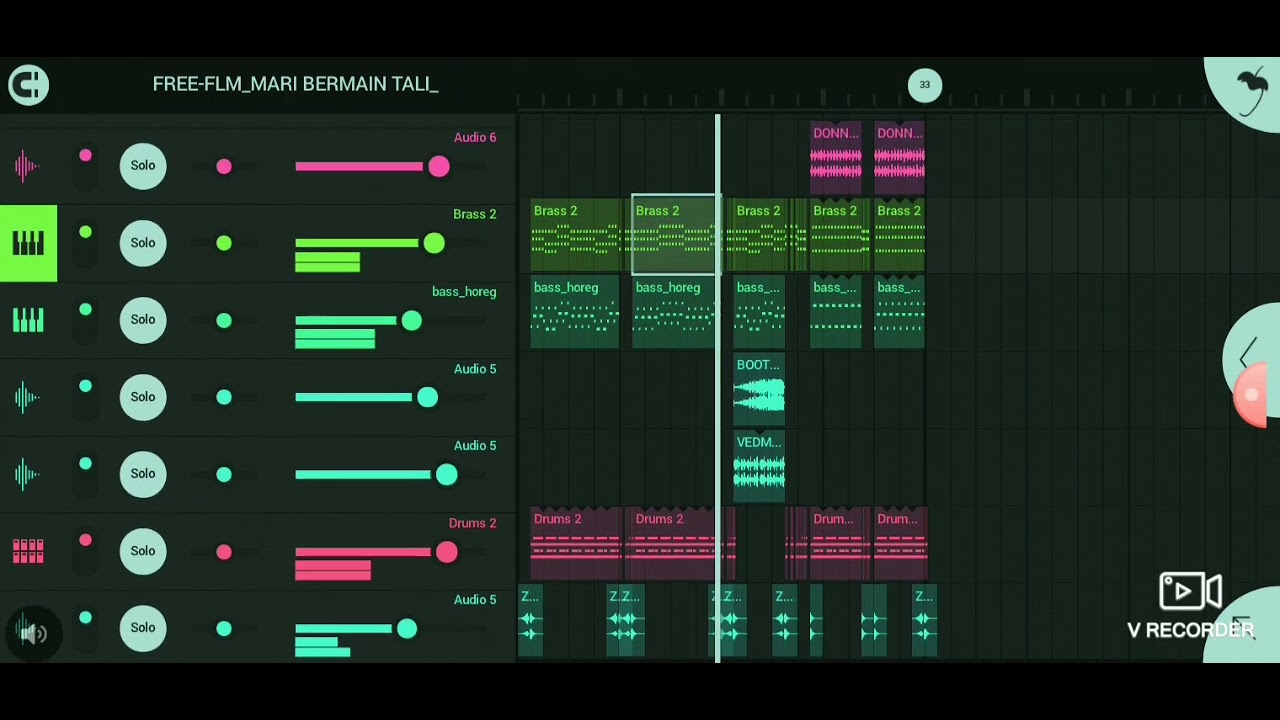Click the bass_horeg volume slider knob
1280x720 pixels.
(412, 321)
